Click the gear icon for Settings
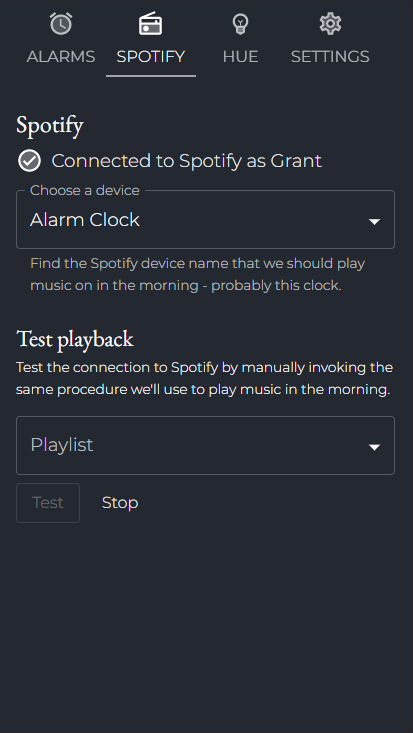The image size is (413, 733). 330,23
